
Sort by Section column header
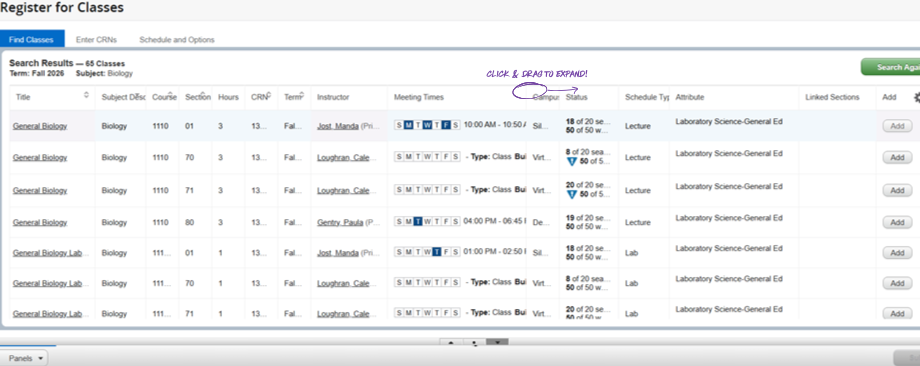(198, 97)
